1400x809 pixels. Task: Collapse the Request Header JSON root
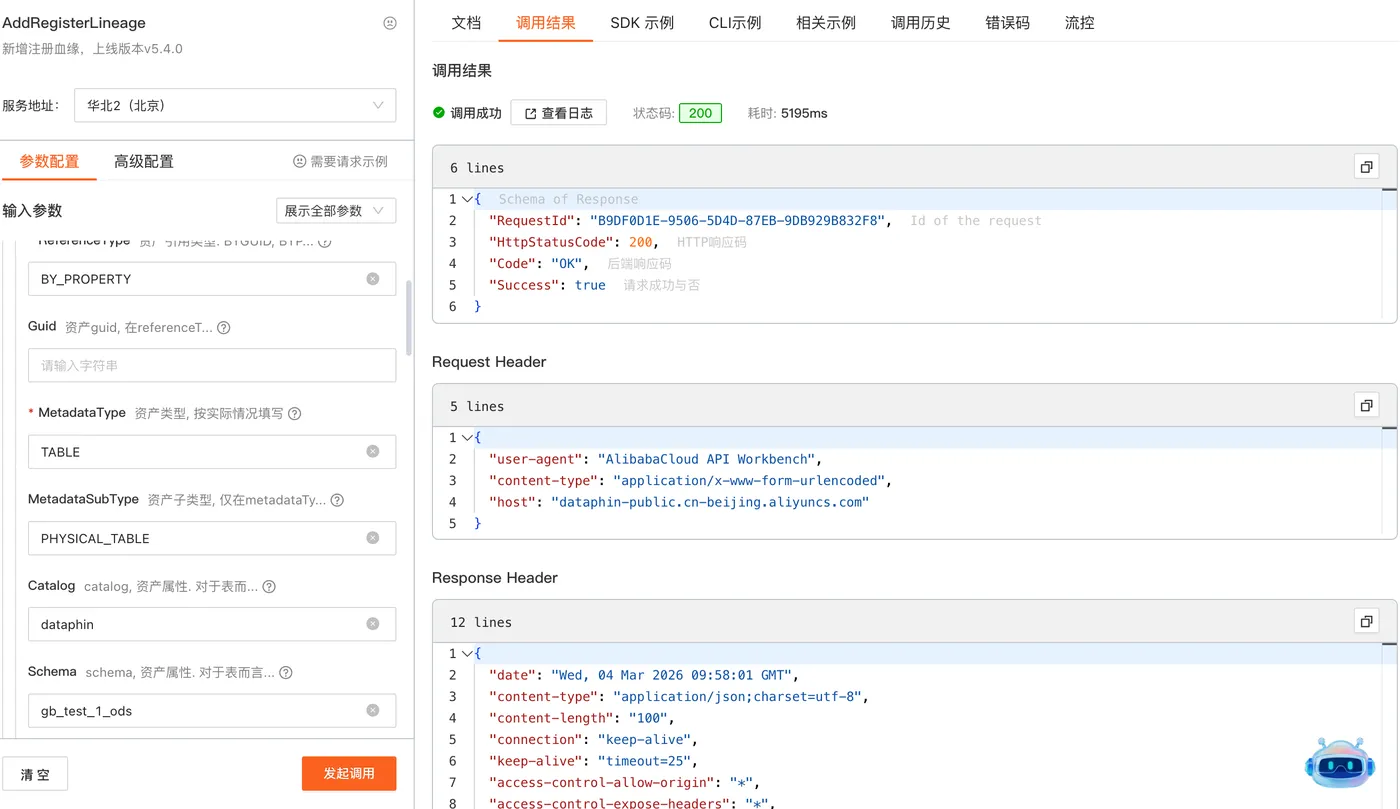point(467,437)
